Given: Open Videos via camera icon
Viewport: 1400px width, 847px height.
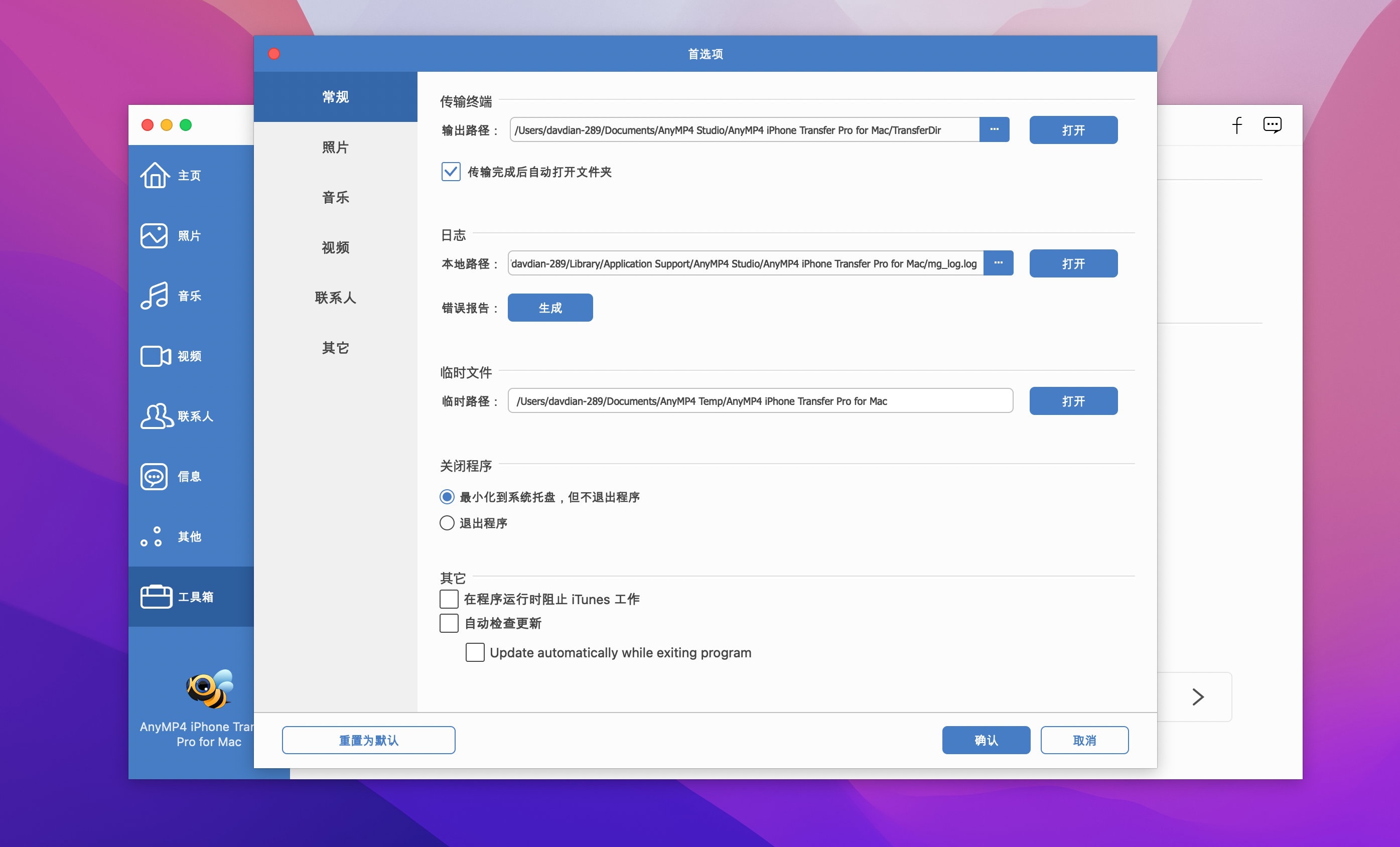Looking at the screenshot, I should pos(155,356).
